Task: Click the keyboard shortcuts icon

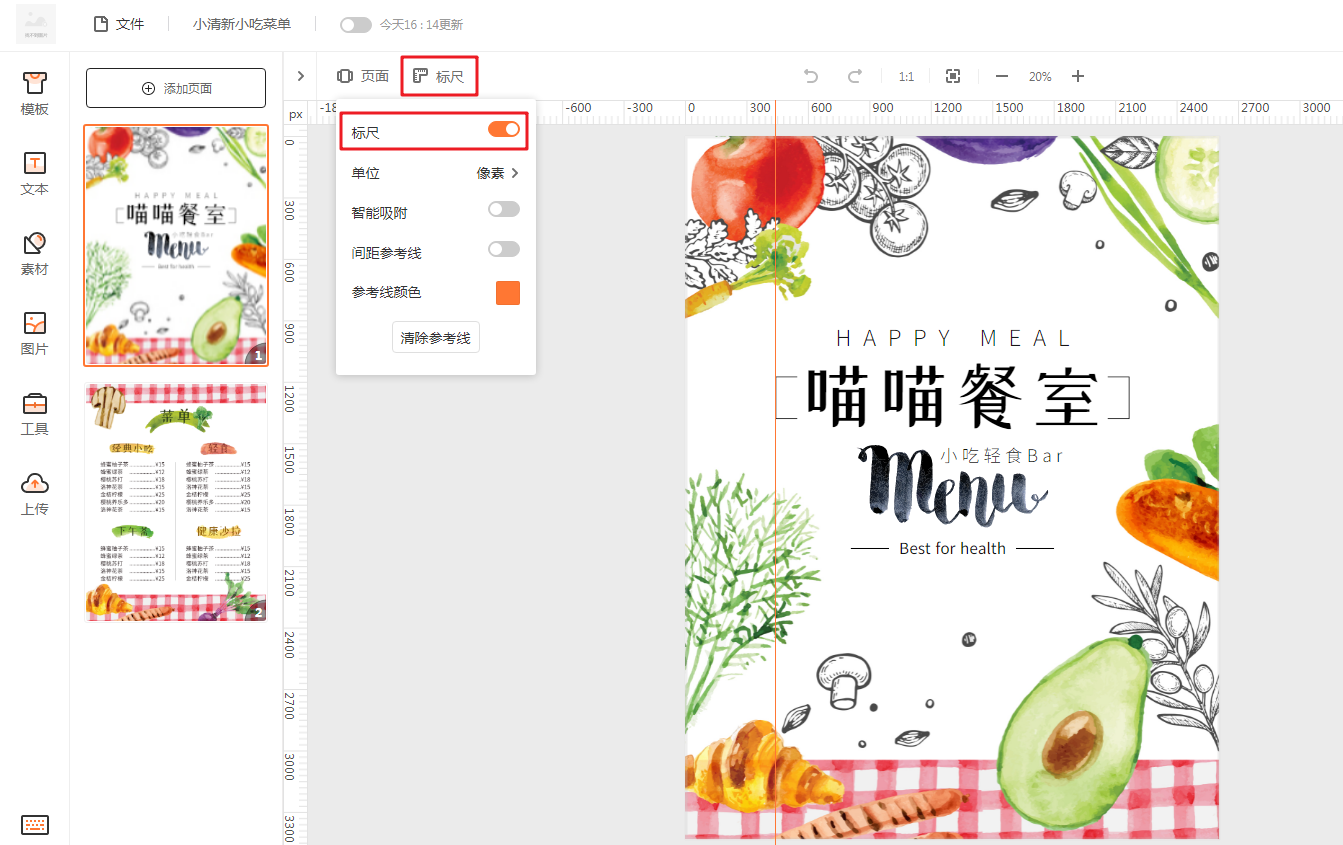Action: (x=35, y=825)
